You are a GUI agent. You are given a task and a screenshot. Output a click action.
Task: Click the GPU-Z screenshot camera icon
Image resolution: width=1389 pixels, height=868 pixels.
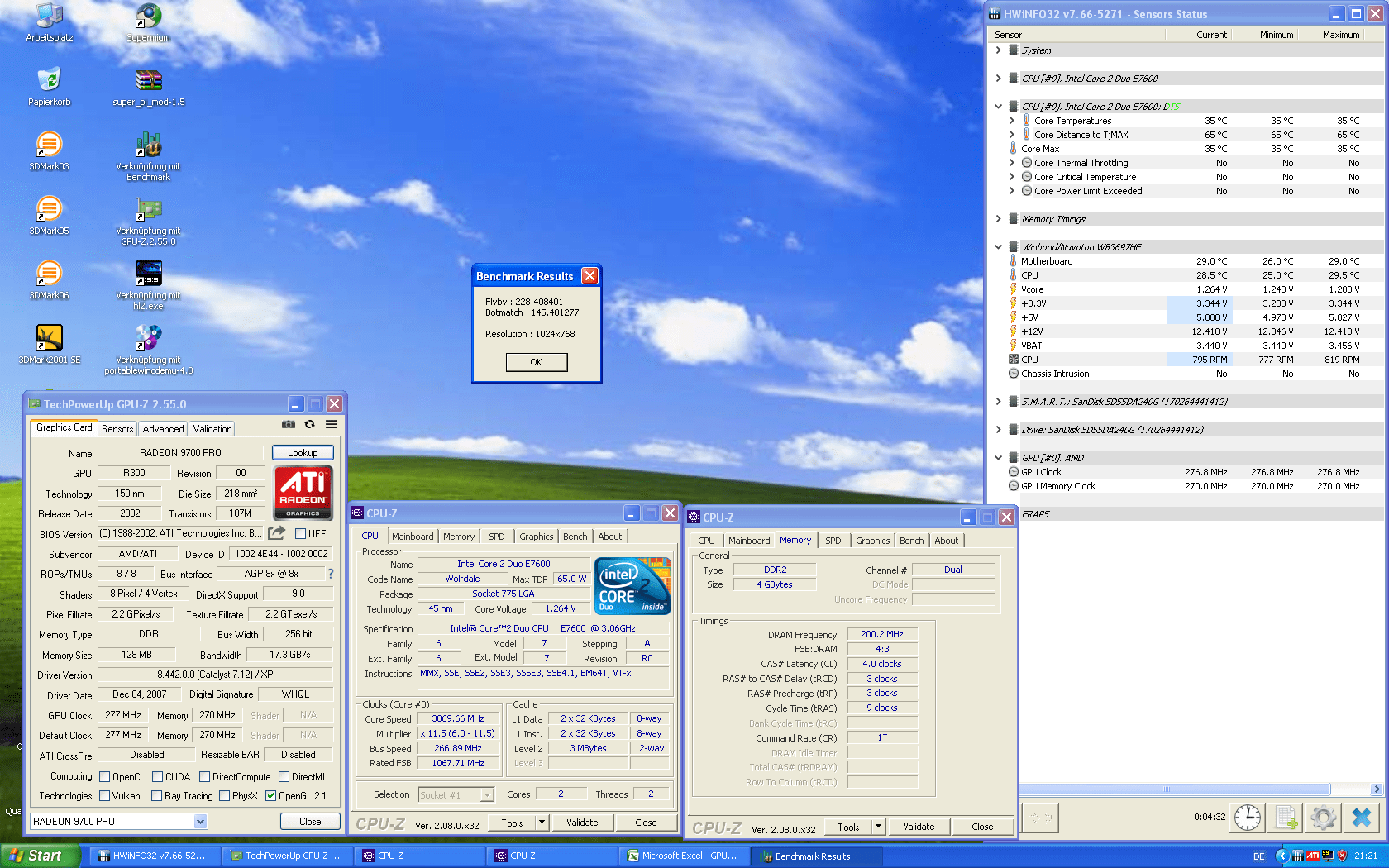click(x=289, y=424)
